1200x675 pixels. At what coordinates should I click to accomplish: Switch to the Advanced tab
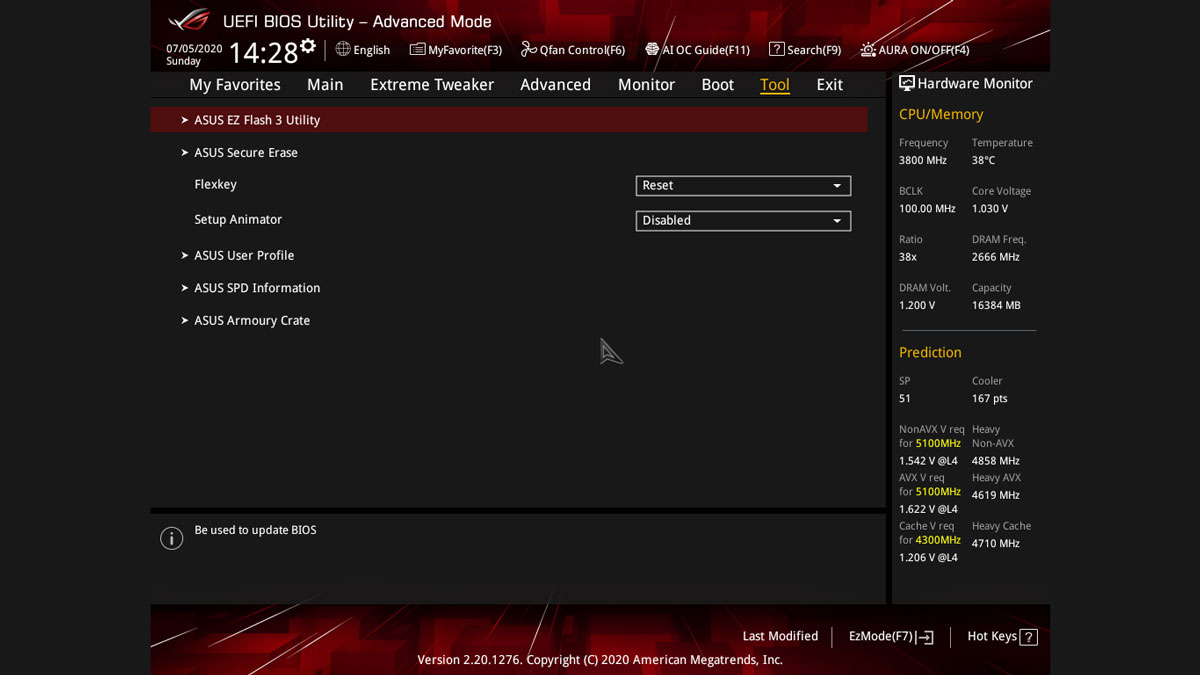pyautogui.click(x=555, y=85)
